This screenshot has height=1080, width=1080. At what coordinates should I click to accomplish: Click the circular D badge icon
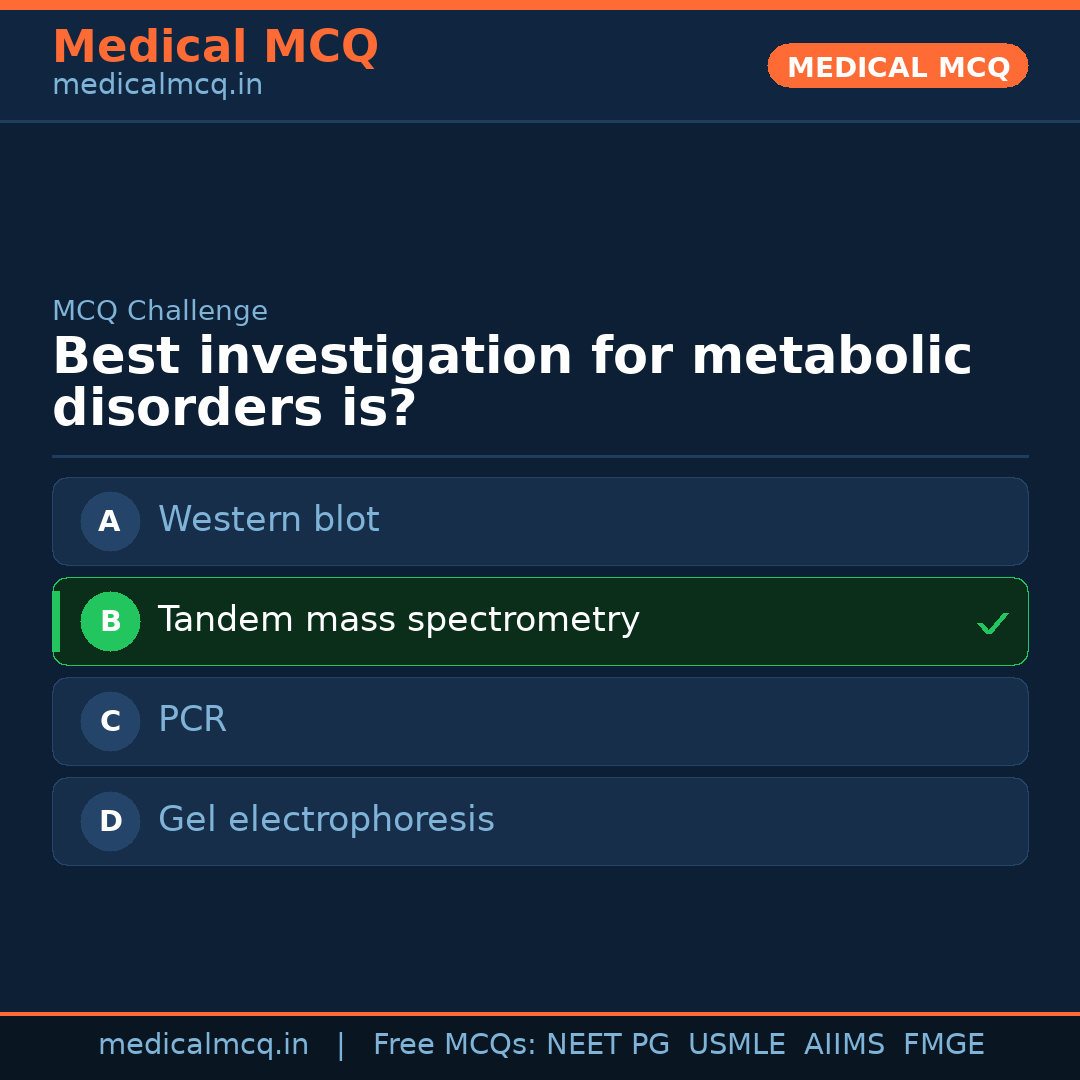point(110,821)
